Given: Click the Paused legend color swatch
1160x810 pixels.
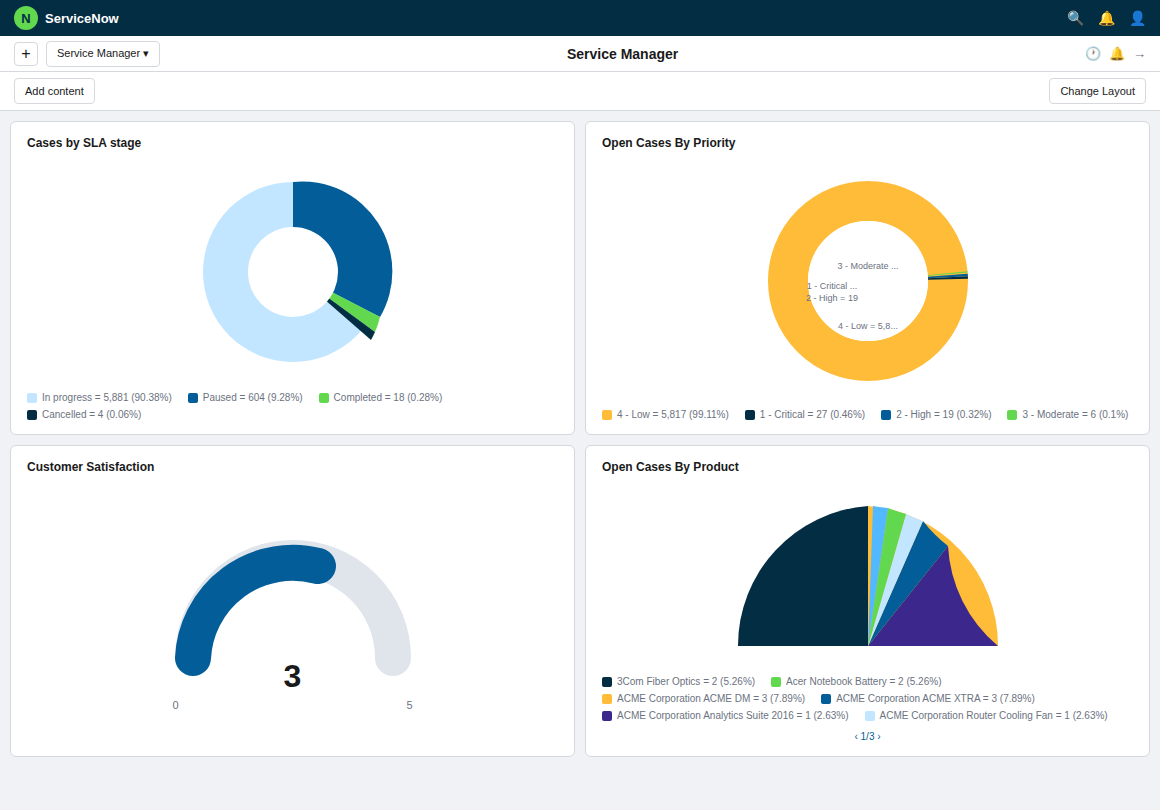Looking at the screenshot, I should pyautogui.click(x=193, y=398).
